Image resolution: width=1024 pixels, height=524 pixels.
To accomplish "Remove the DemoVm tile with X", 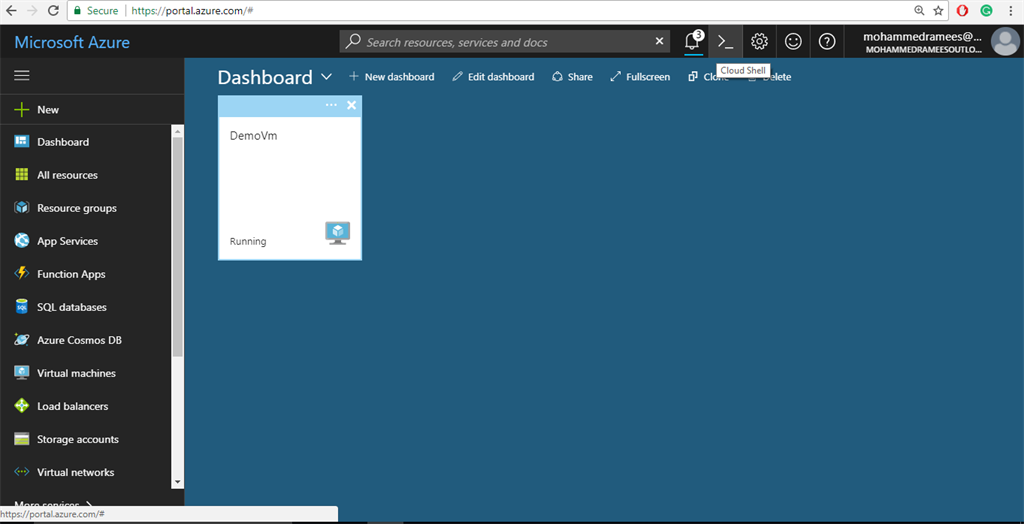I will [x=351, y=105].
